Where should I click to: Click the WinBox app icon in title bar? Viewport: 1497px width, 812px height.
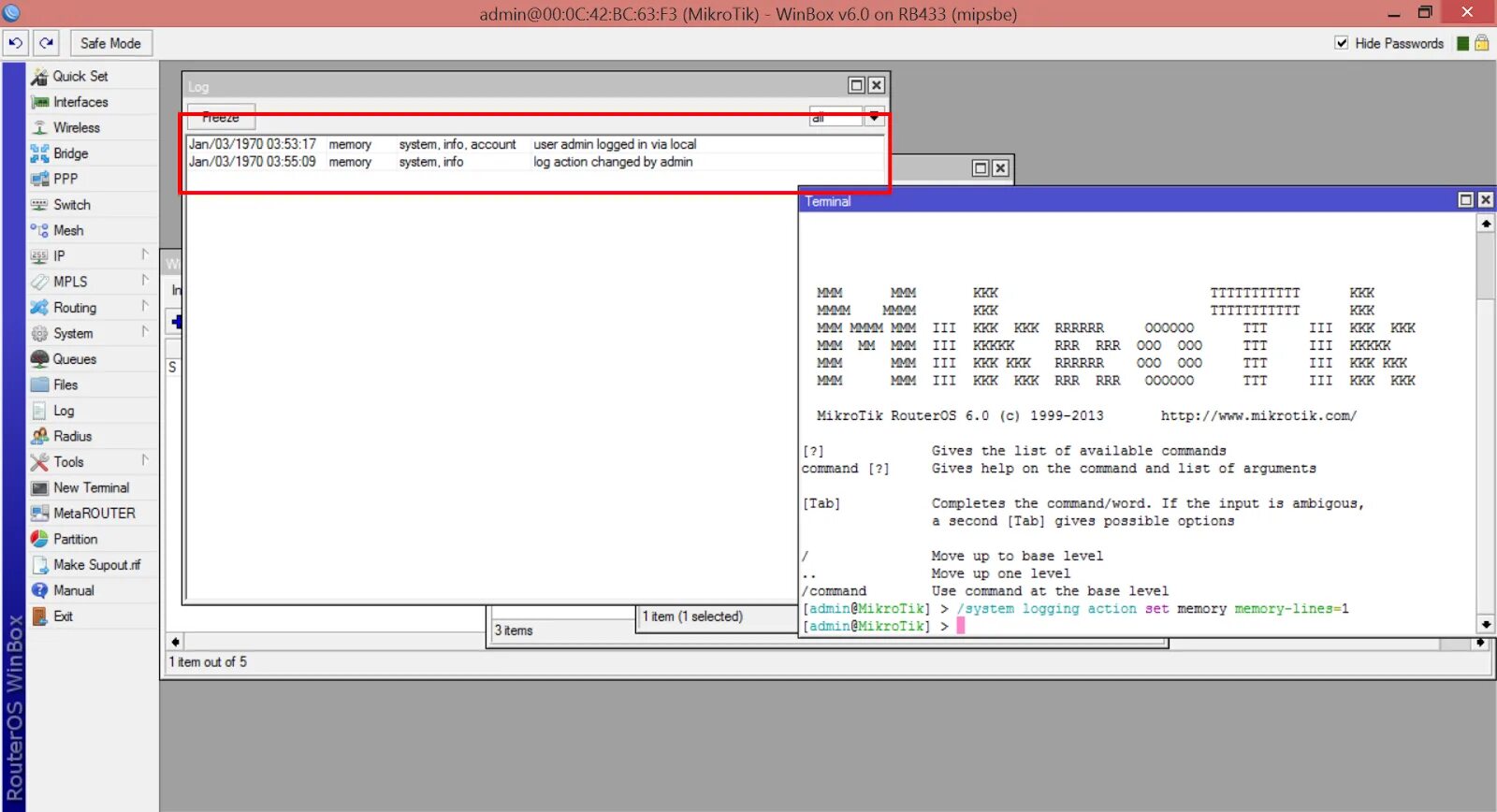[x=12, y=13]
